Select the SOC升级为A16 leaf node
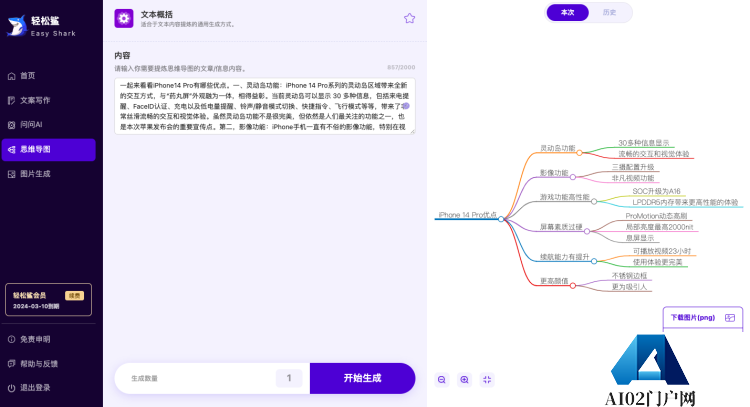The width and height of the screenshot is (750, 407). click(656, 191)
